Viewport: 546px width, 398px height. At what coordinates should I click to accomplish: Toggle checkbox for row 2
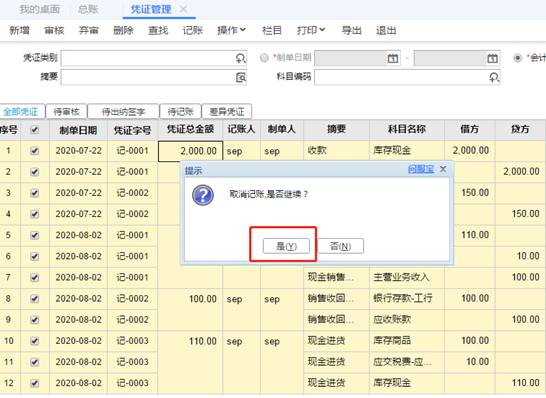pos(34,172)
